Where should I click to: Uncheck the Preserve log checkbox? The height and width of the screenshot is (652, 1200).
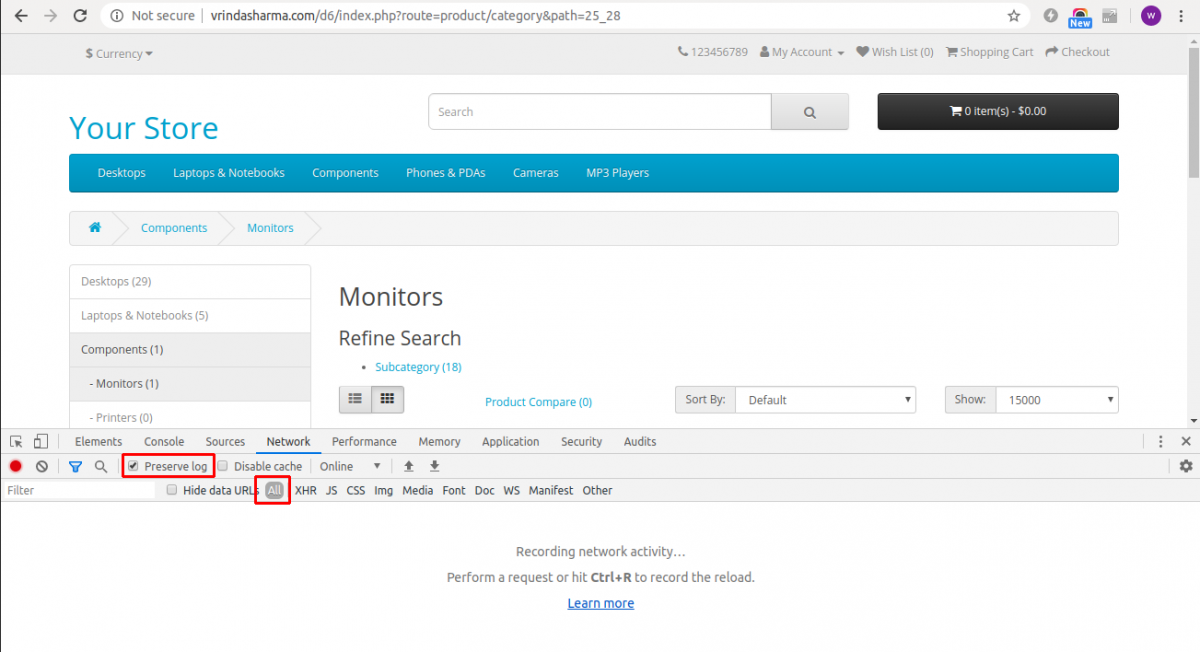[133, 465]
